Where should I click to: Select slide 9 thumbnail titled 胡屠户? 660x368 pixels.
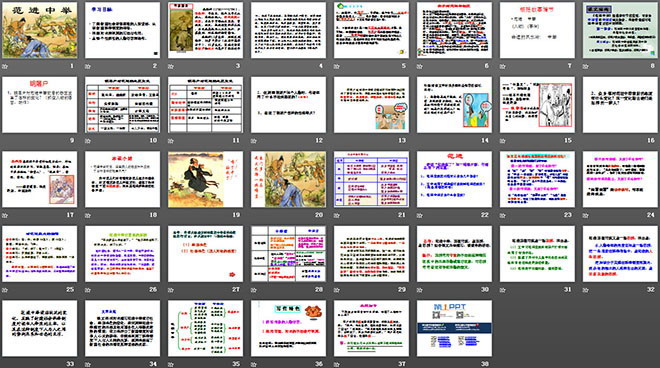(40, 105)
